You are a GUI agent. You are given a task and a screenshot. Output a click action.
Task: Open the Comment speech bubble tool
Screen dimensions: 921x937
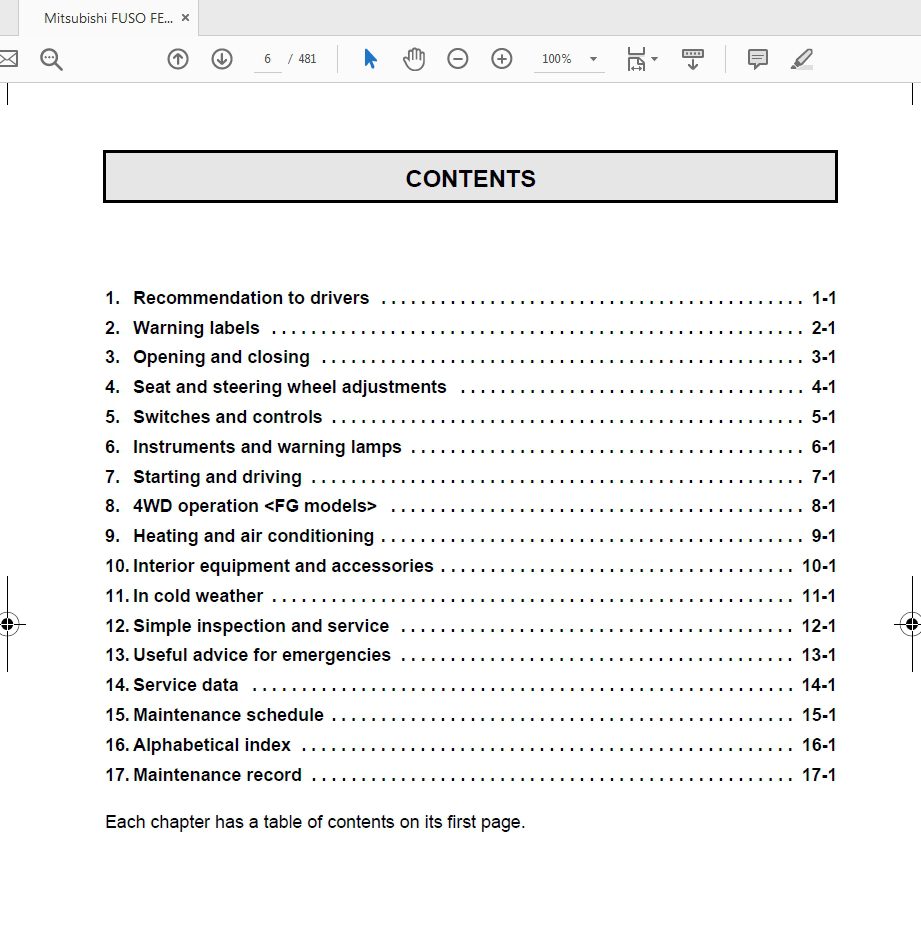pyautogui.click(x=757, y=60)
